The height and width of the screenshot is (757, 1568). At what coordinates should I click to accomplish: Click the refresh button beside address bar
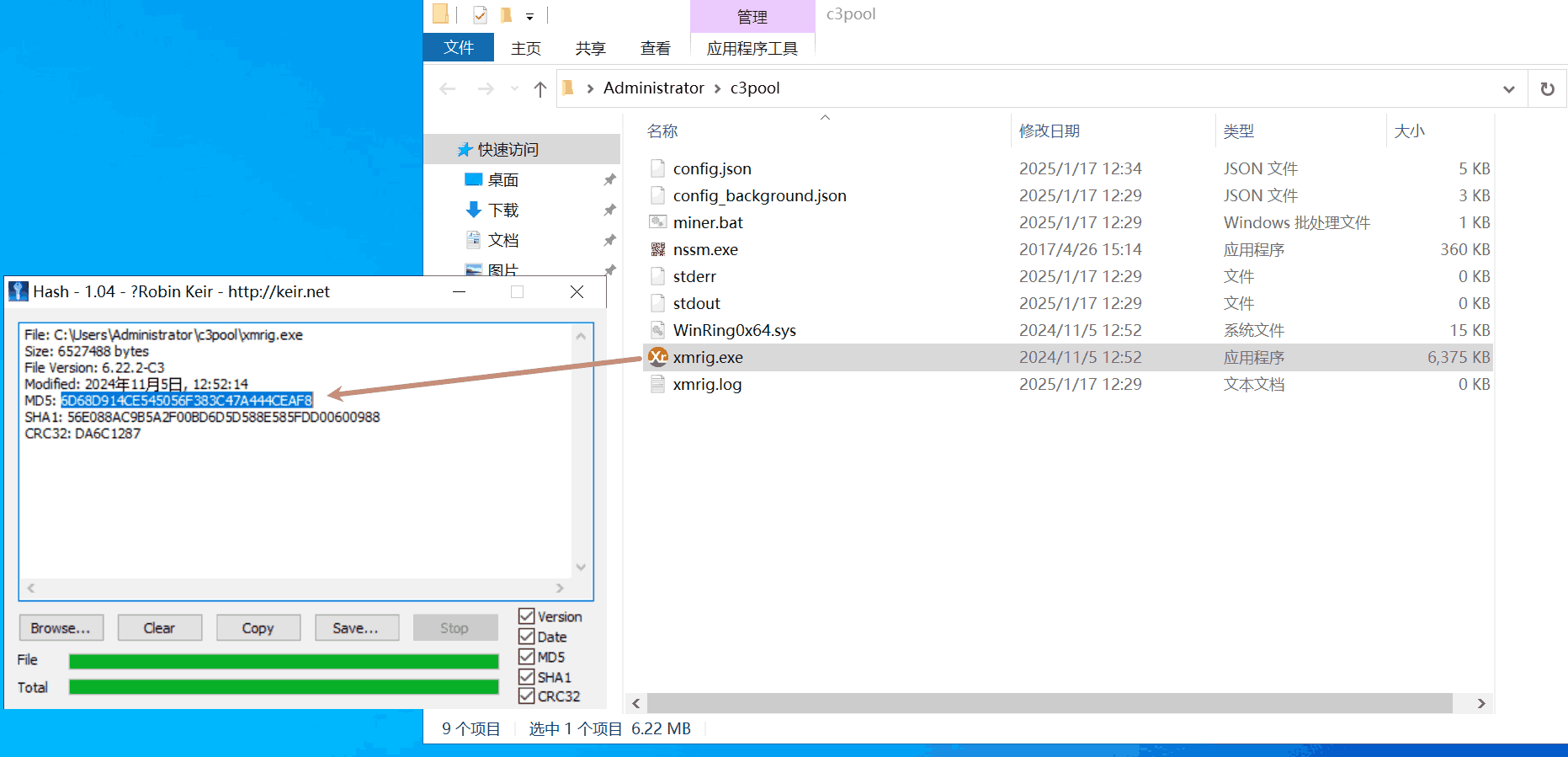[x=1547, y=88]
